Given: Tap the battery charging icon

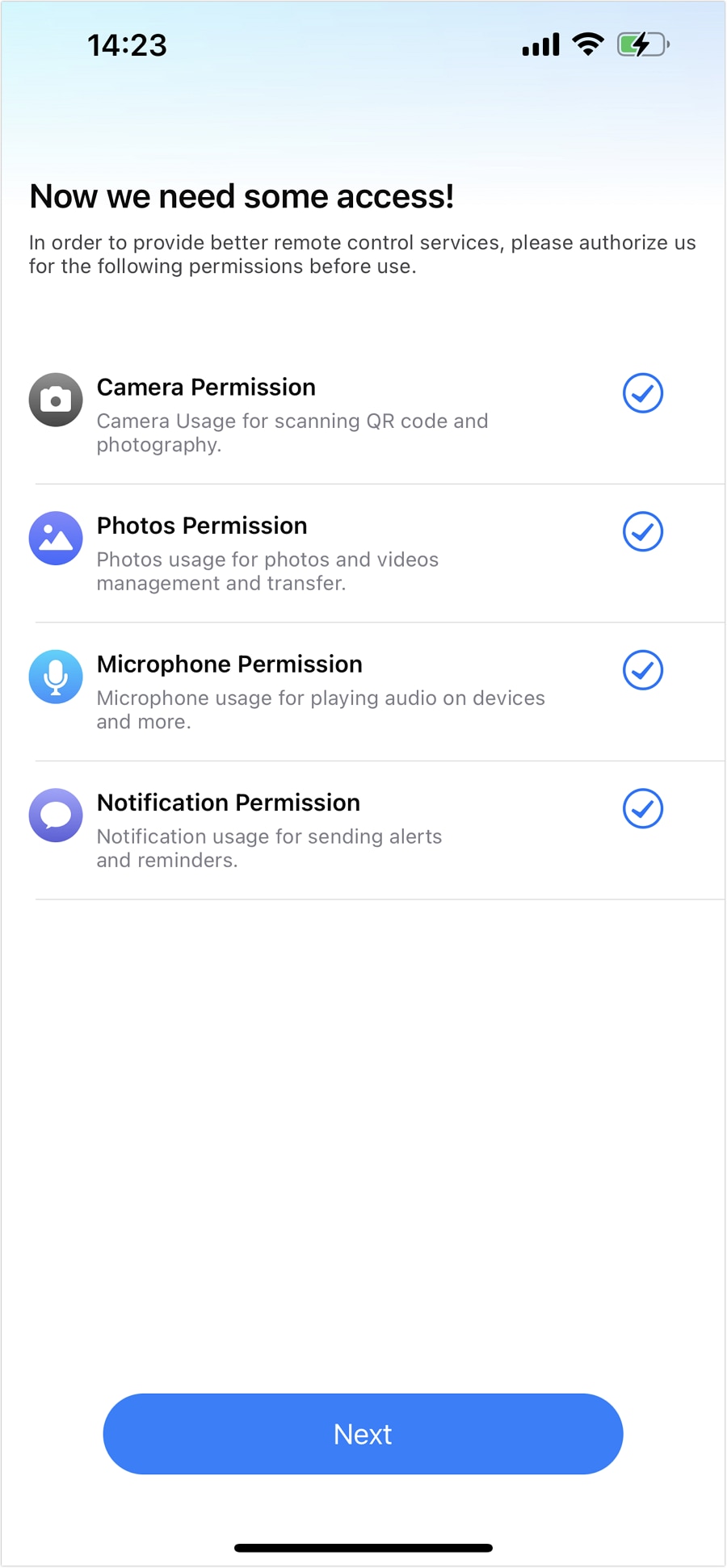Looking at the screenshot, I should [x=643, y=44].
